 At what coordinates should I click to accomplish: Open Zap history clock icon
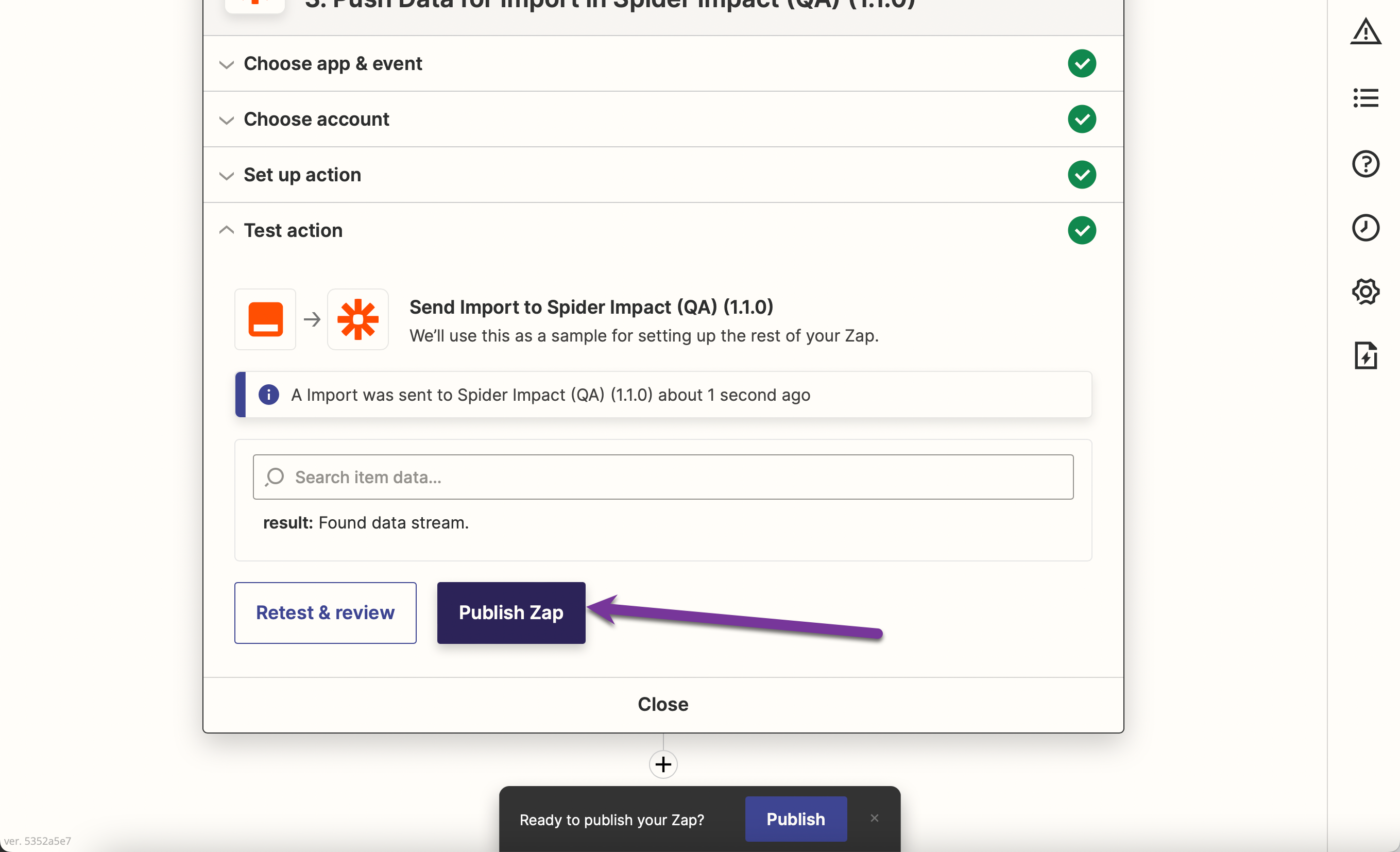pos(1365,227)
